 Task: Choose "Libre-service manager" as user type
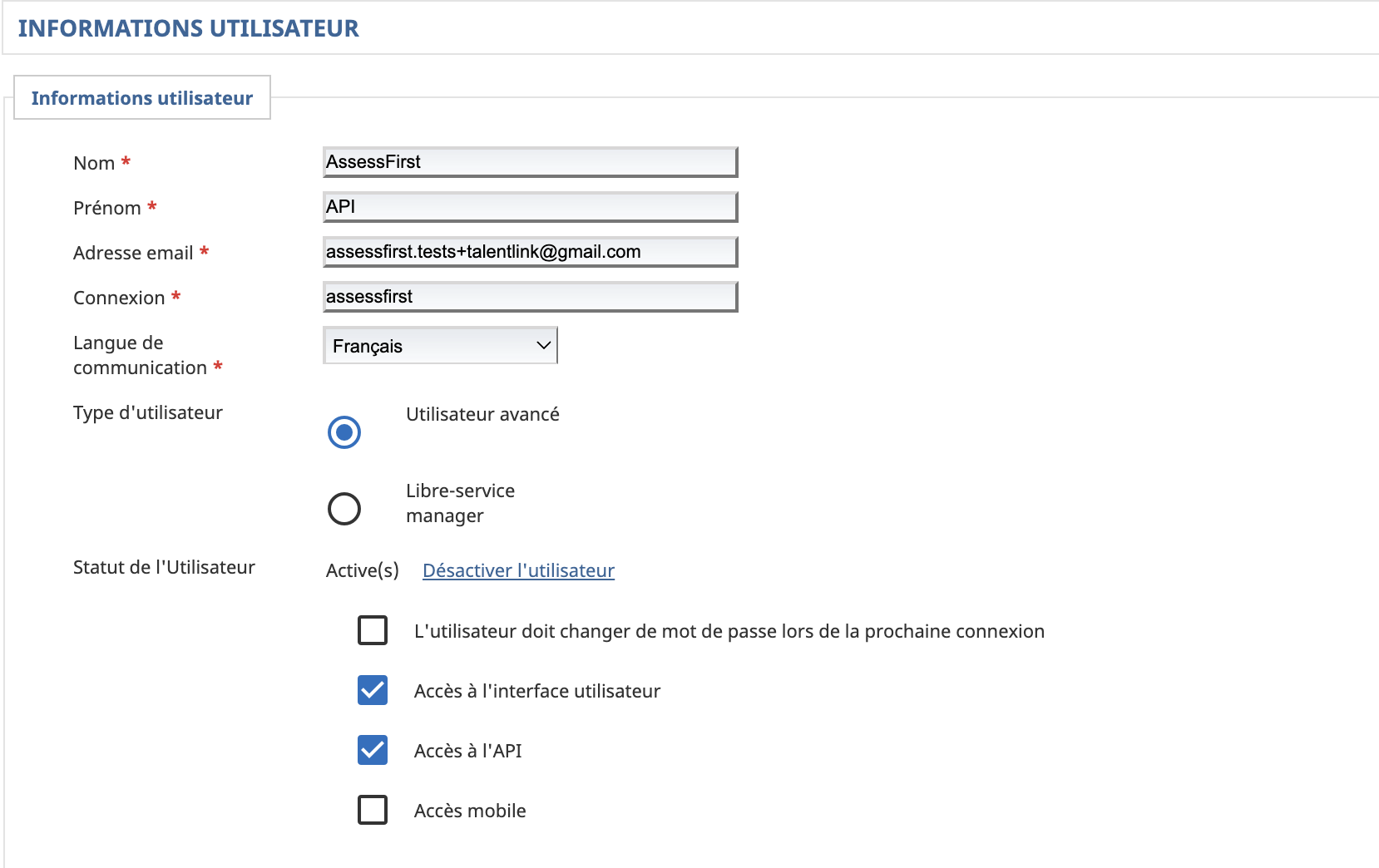(x=344, y=508)
